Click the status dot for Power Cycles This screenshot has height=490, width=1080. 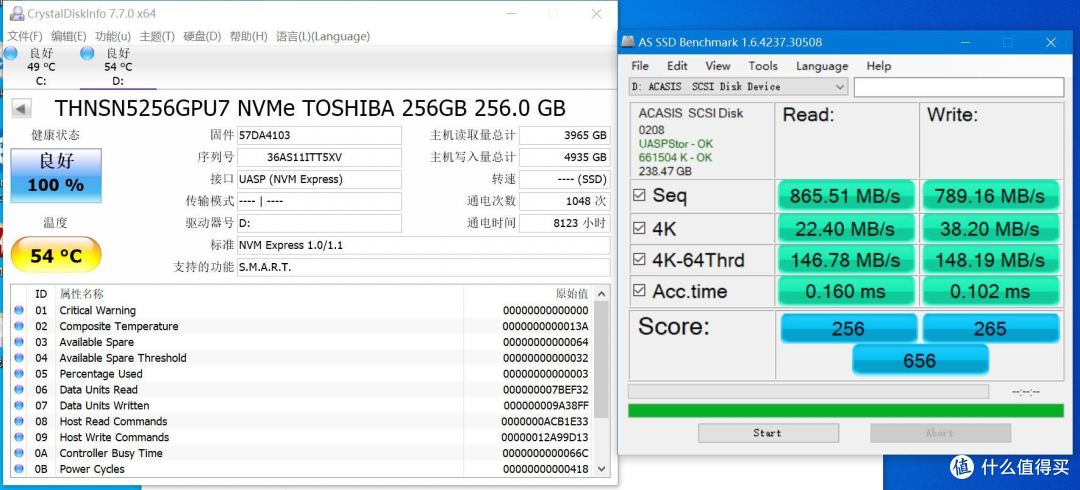[x=19, y=469]
